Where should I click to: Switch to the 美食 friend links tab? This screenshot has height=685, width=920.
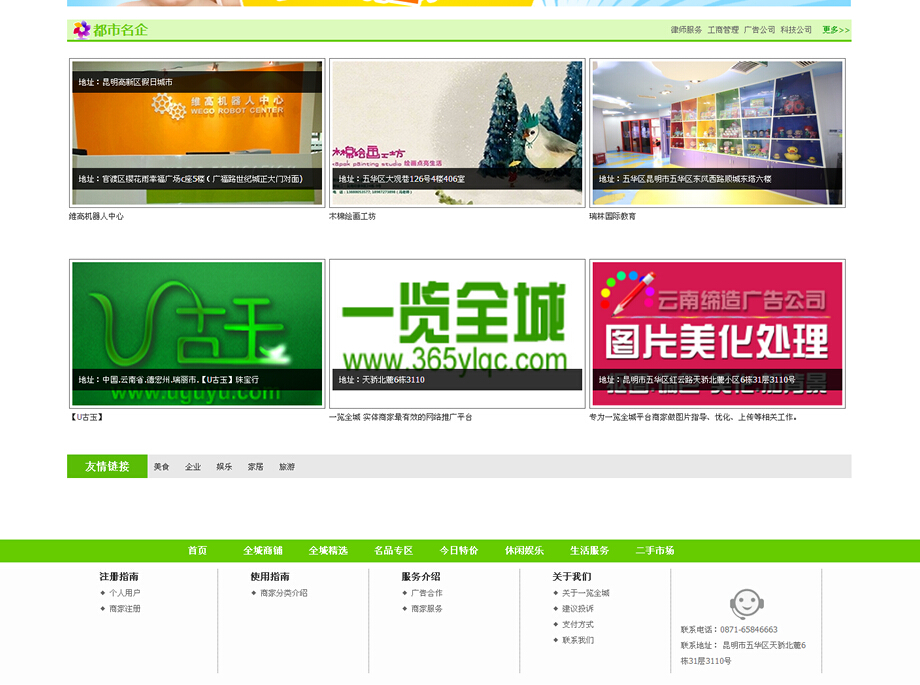click(x=160, y=466)
